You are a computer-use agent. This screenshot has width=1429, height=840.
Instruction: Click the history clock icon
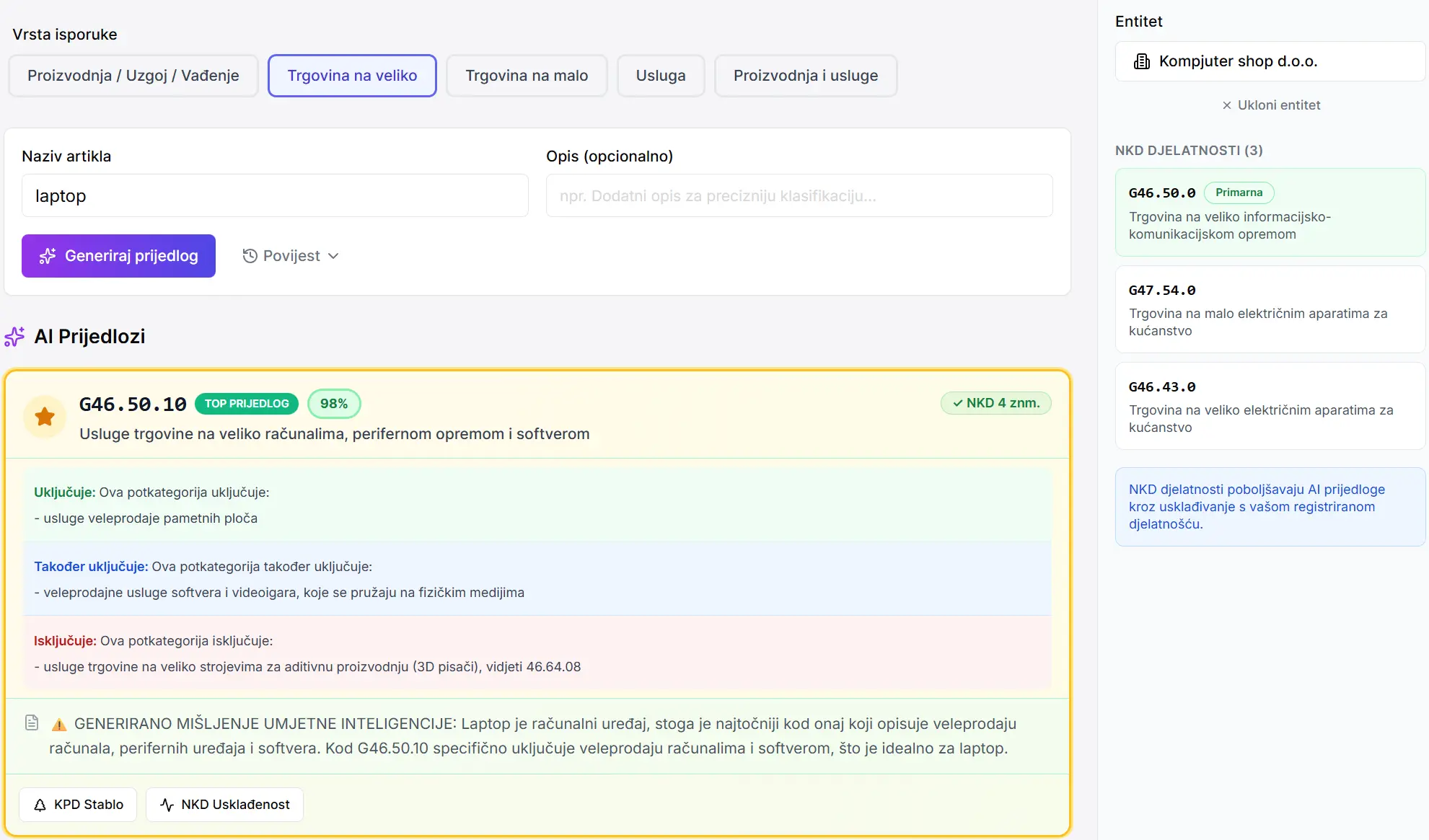[x=250, y=256]
